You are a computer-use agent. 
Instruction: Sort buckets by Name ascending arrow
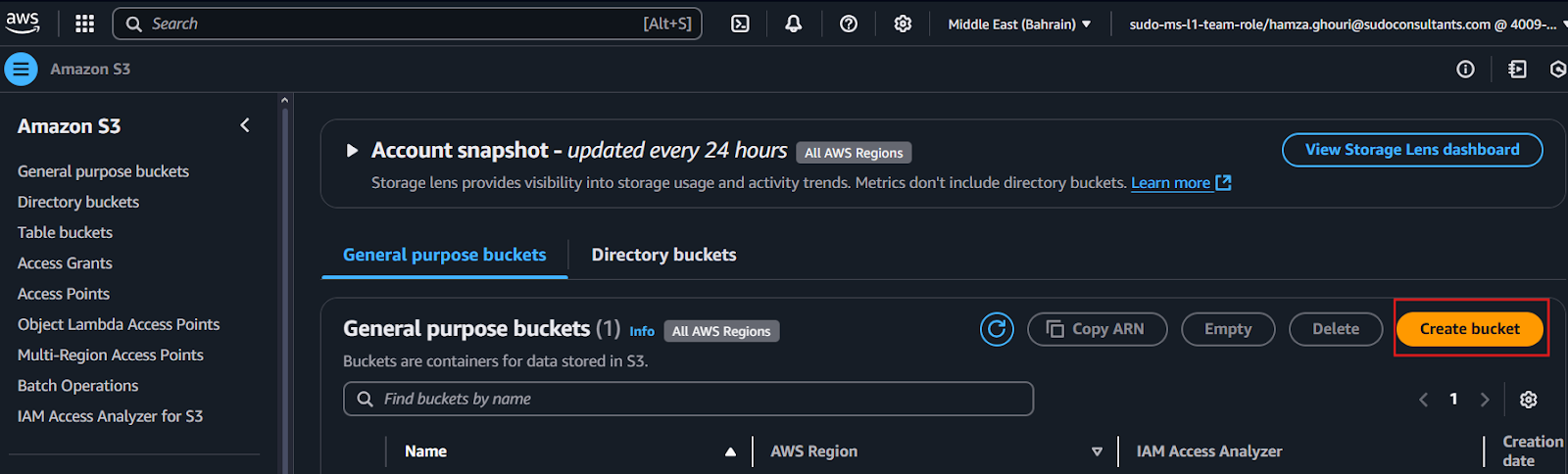(730, 451)
